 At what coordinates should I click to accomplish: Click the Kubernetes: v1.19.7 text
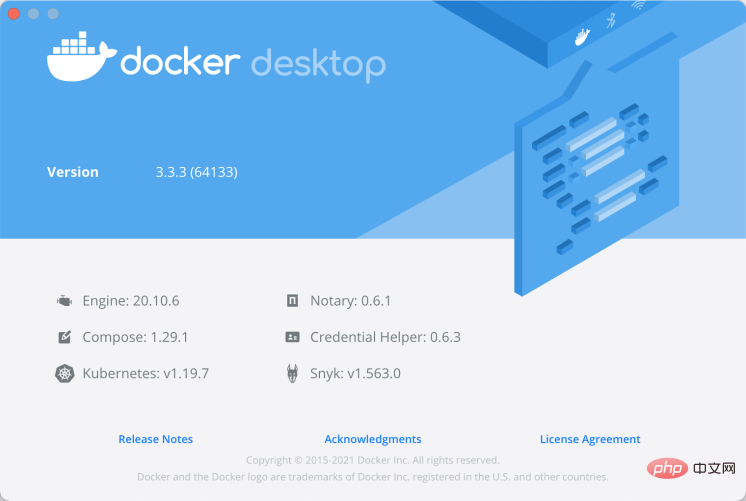point(145,374)
